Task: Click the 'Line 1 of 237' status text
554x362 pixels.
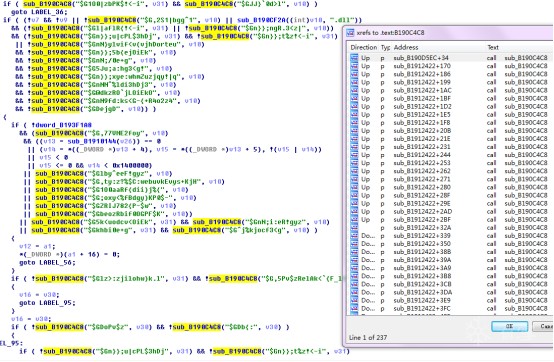Action: (x=368, y=338)
